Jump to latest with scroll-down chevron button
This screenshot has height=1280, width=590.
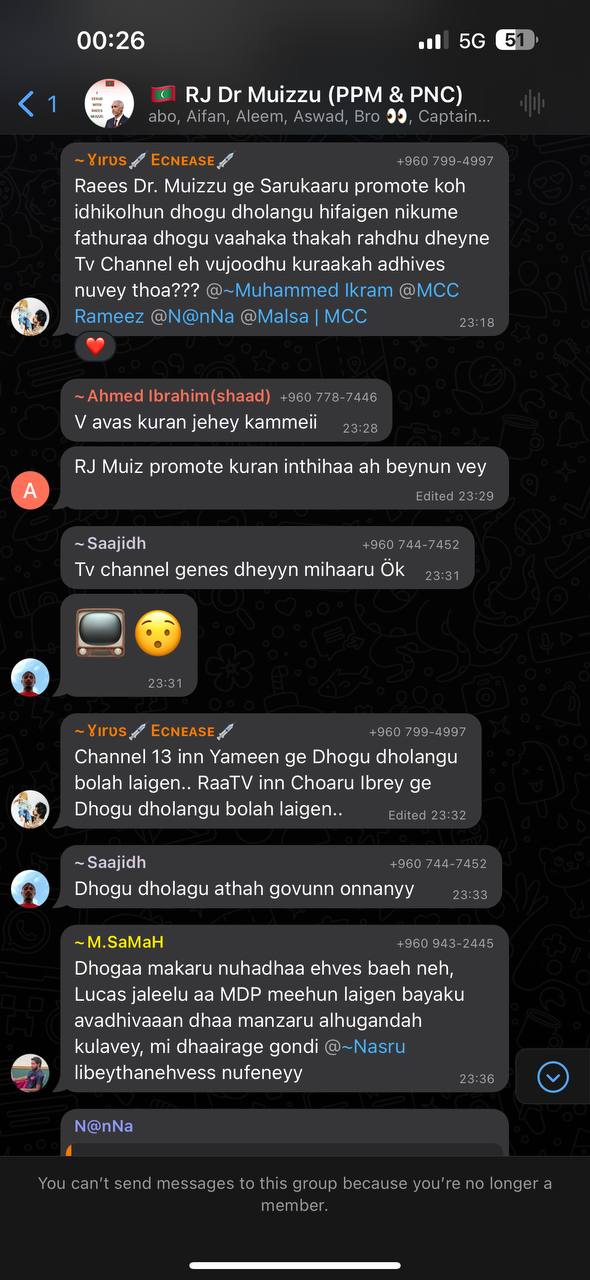click(553, 1076)
